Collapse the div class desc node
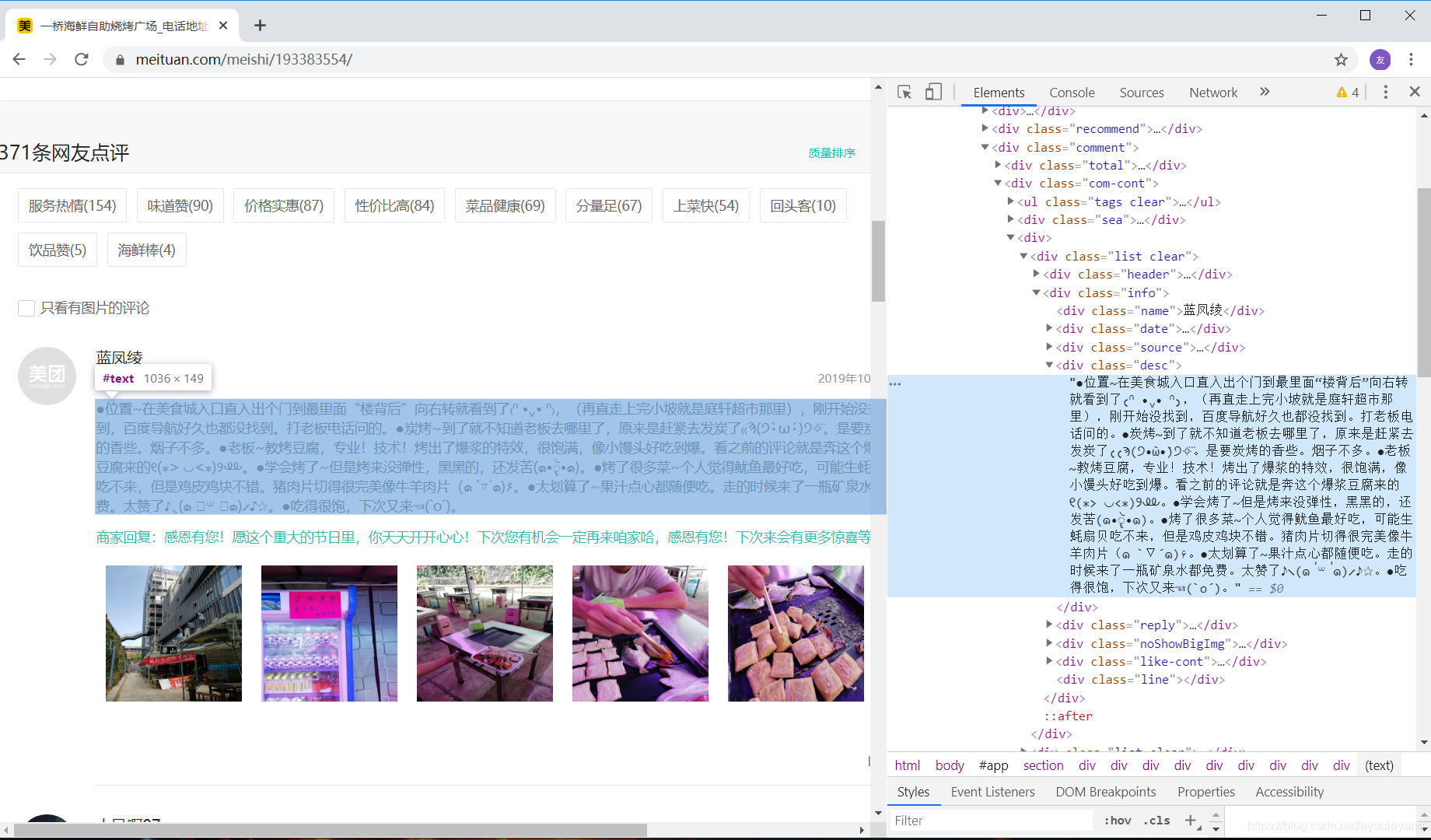 (1049, 365)
